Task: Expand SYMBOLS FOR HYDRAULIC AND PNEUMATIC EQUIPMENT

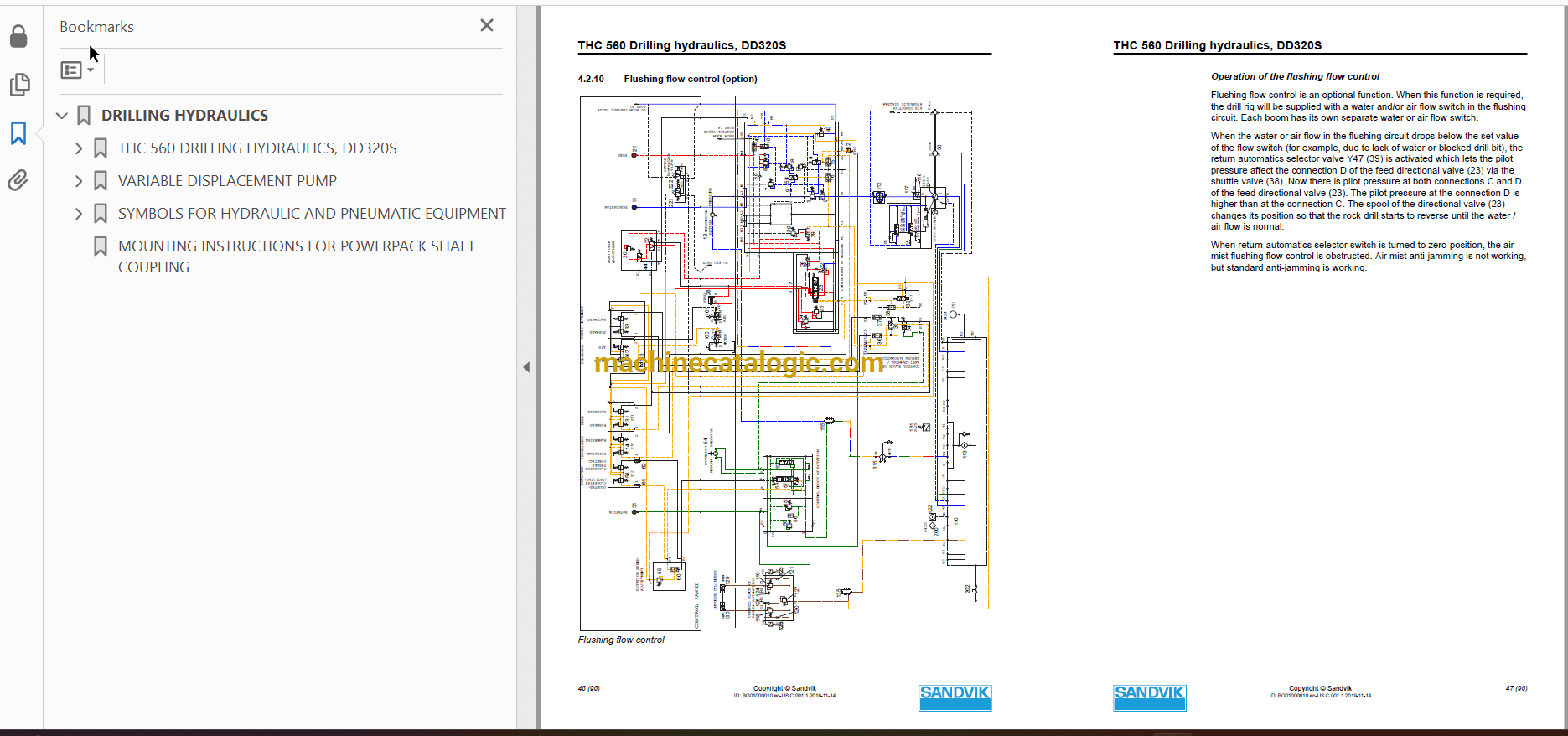Action: click(79, 214)
